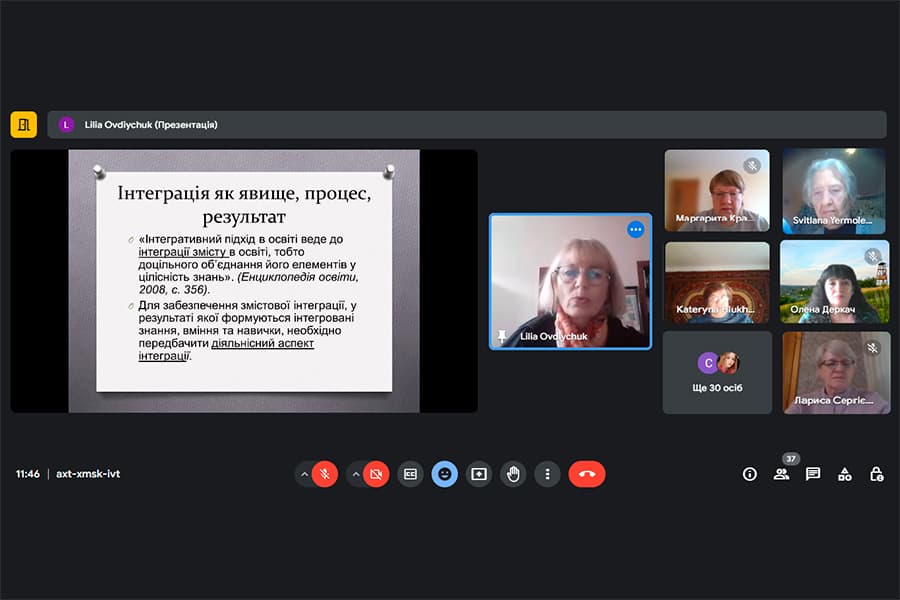Click the meeting code axt-xmsk-ivt
Image resolution: width=900 pixels, height=600 pixels.
point(88,474)
